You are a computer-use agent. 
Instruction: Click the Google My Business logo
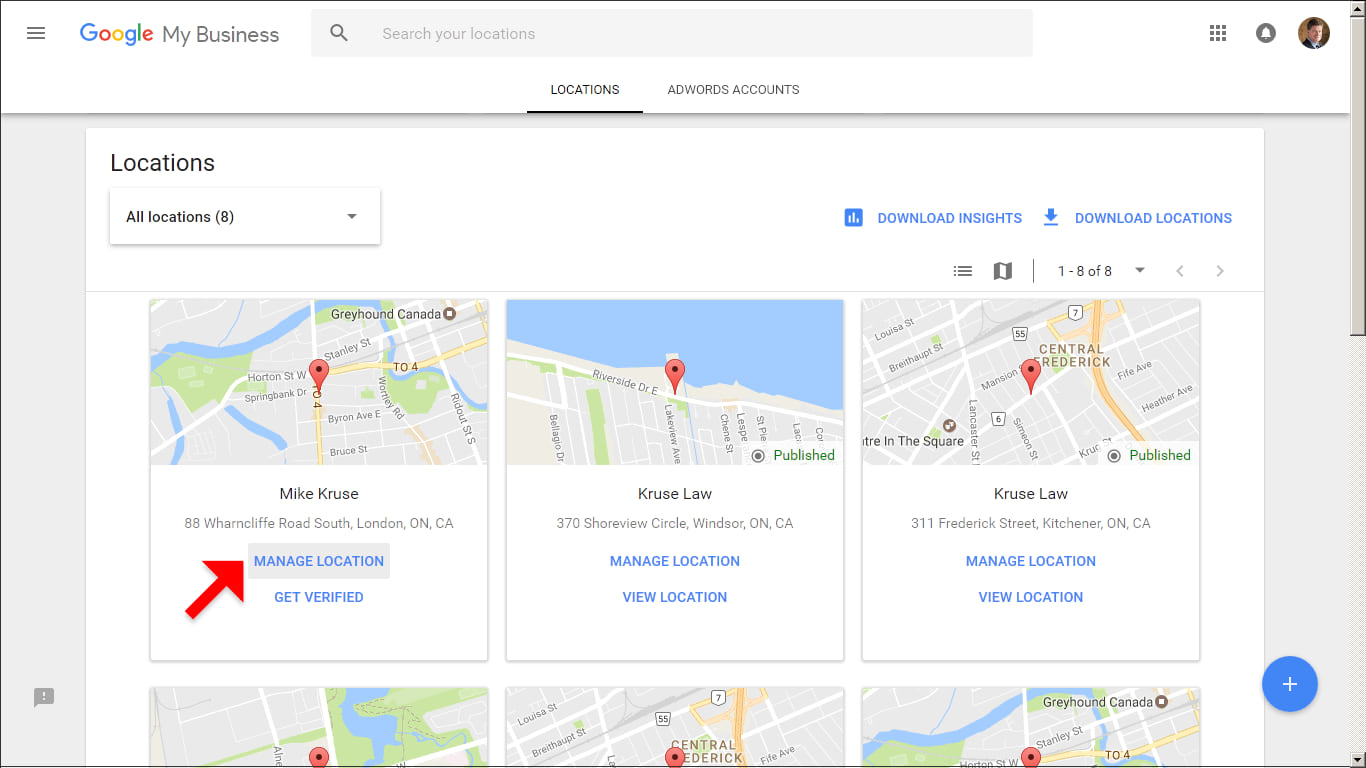(179, 34)
